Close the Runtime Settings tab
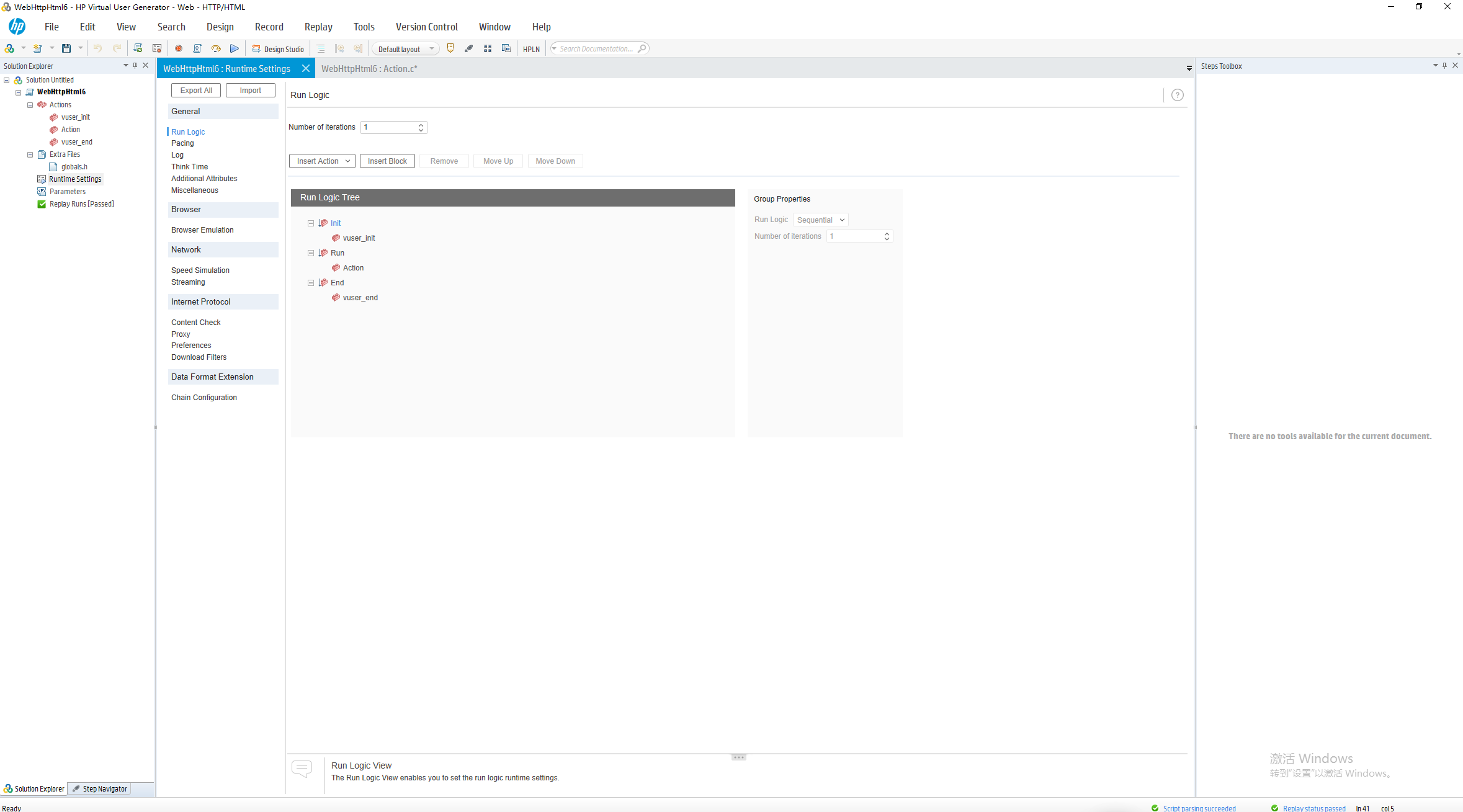Image resolution: width=1463 pixels, height=812 pixels. point(305,68)
